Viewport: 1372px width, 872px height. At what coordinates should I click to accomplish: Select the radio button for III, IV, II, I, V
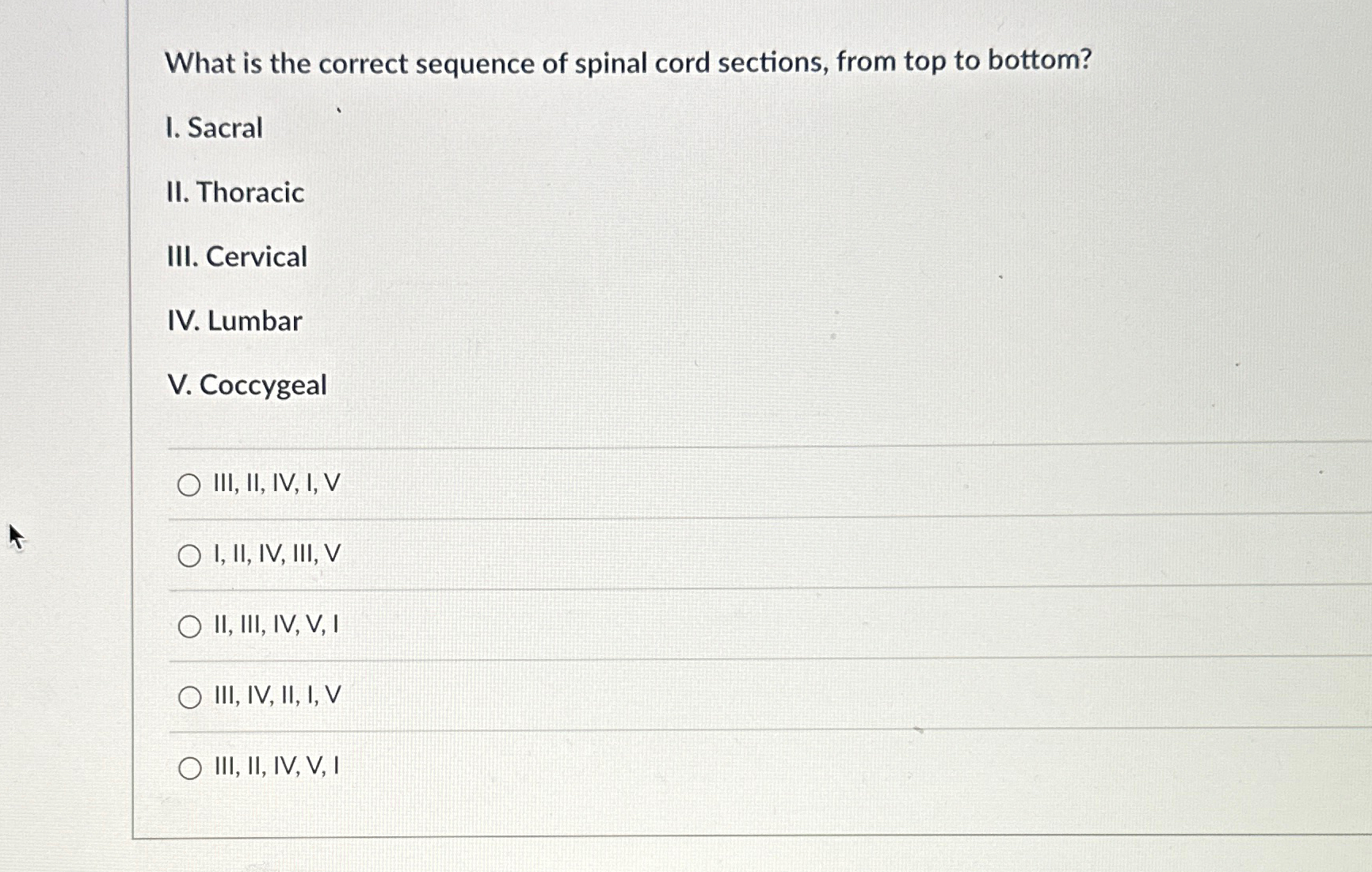point(189,697)
